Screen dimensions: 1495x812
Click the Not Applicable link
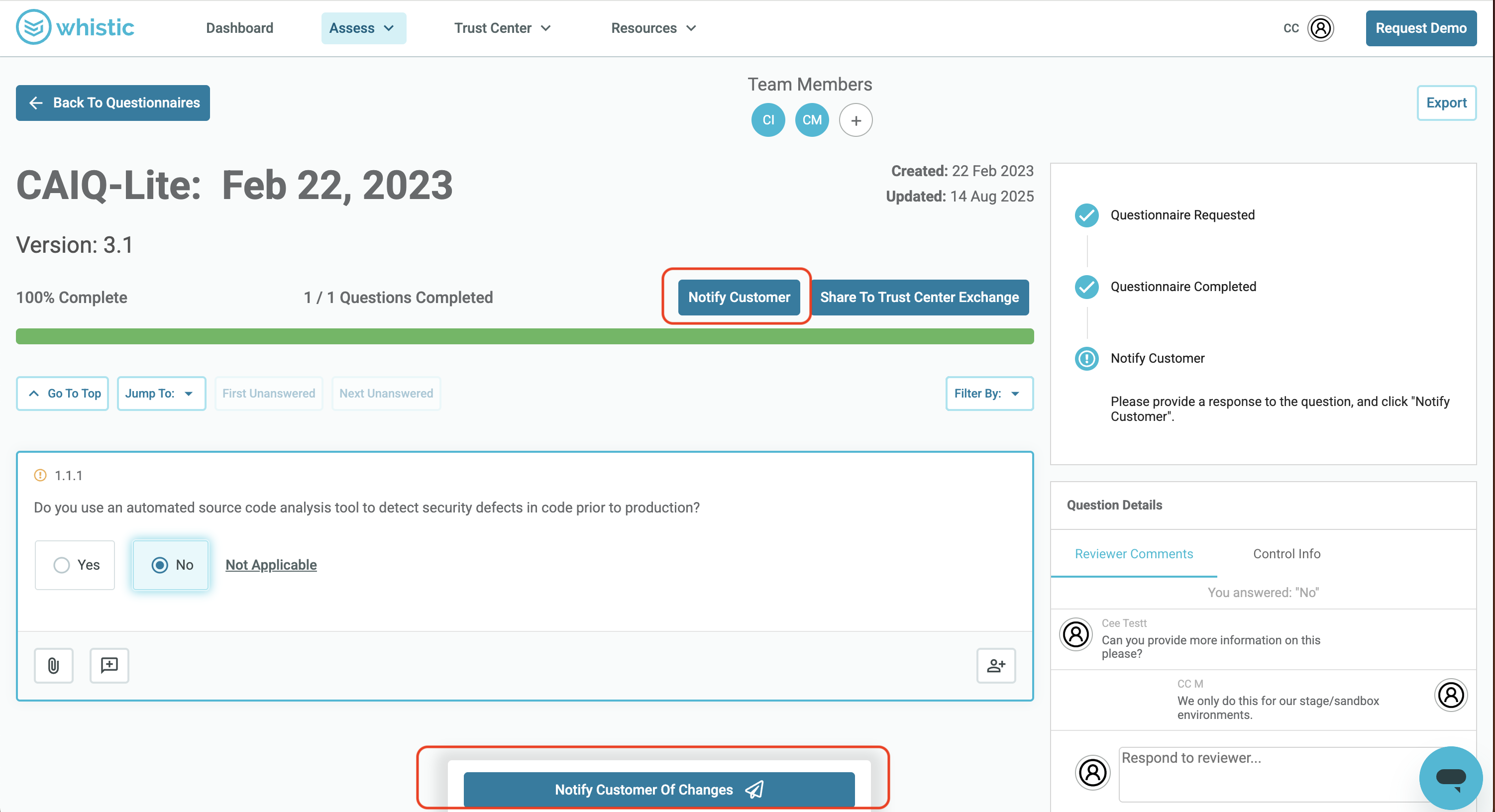(271, 565)
